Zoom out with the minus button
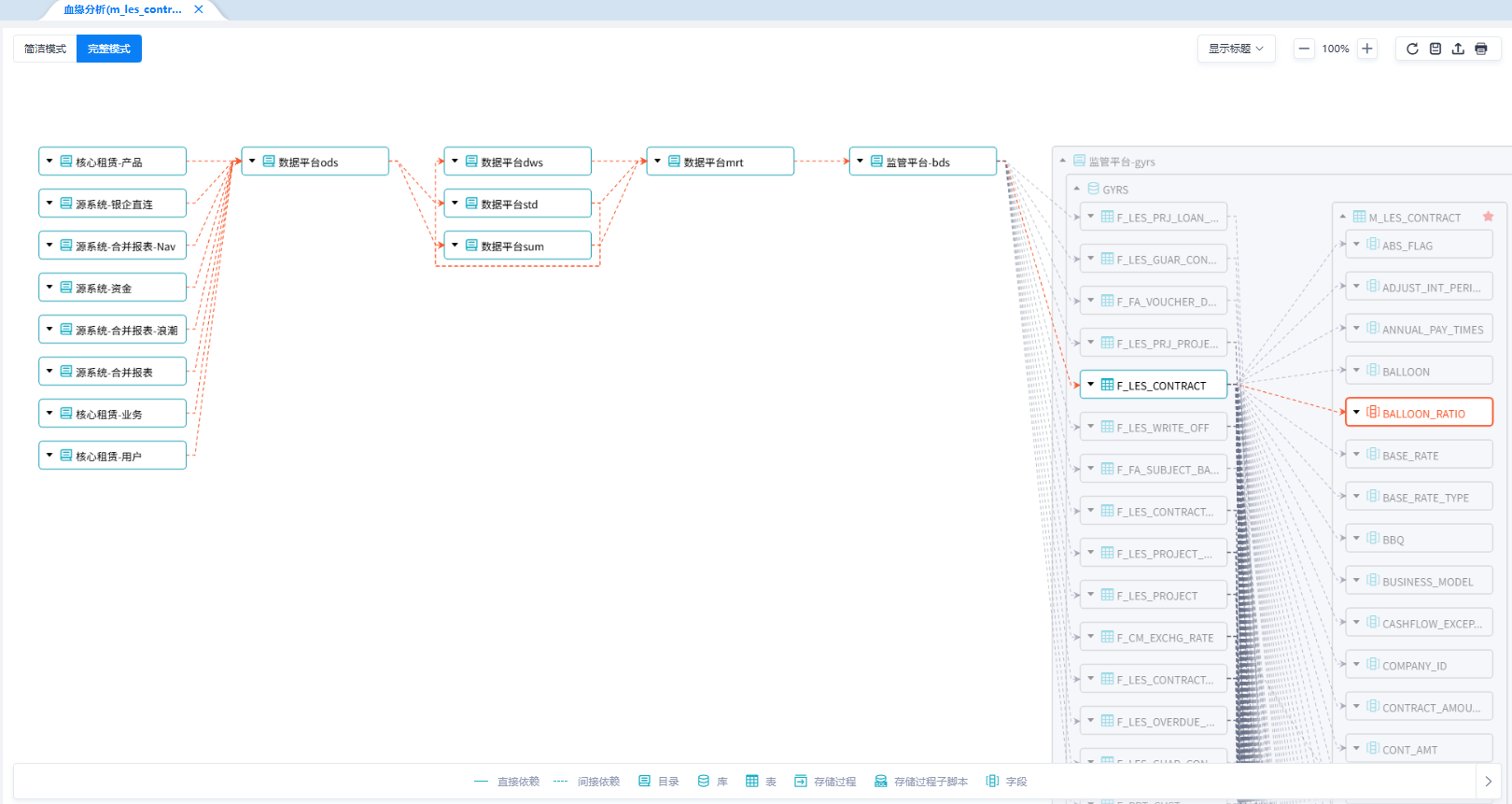Viewport: 1512px width, 804px height. pos(1304,49)
